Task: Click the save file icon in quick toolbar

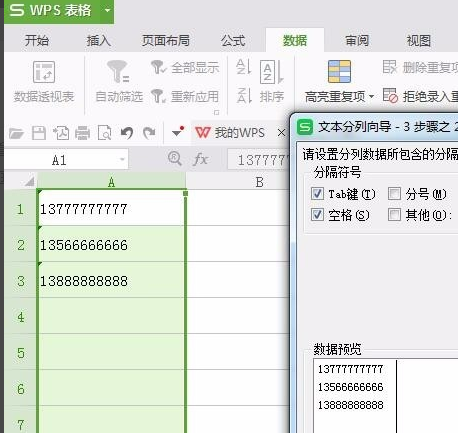Action: tap(39, 133)
